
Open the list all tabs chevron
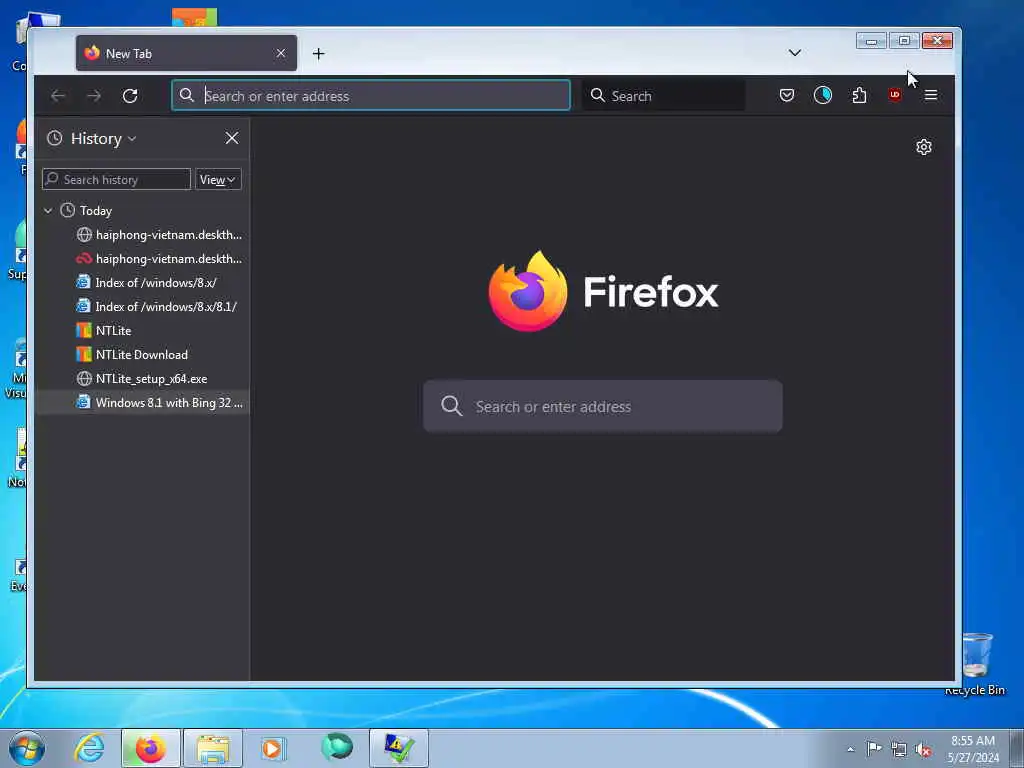[794, 53]
